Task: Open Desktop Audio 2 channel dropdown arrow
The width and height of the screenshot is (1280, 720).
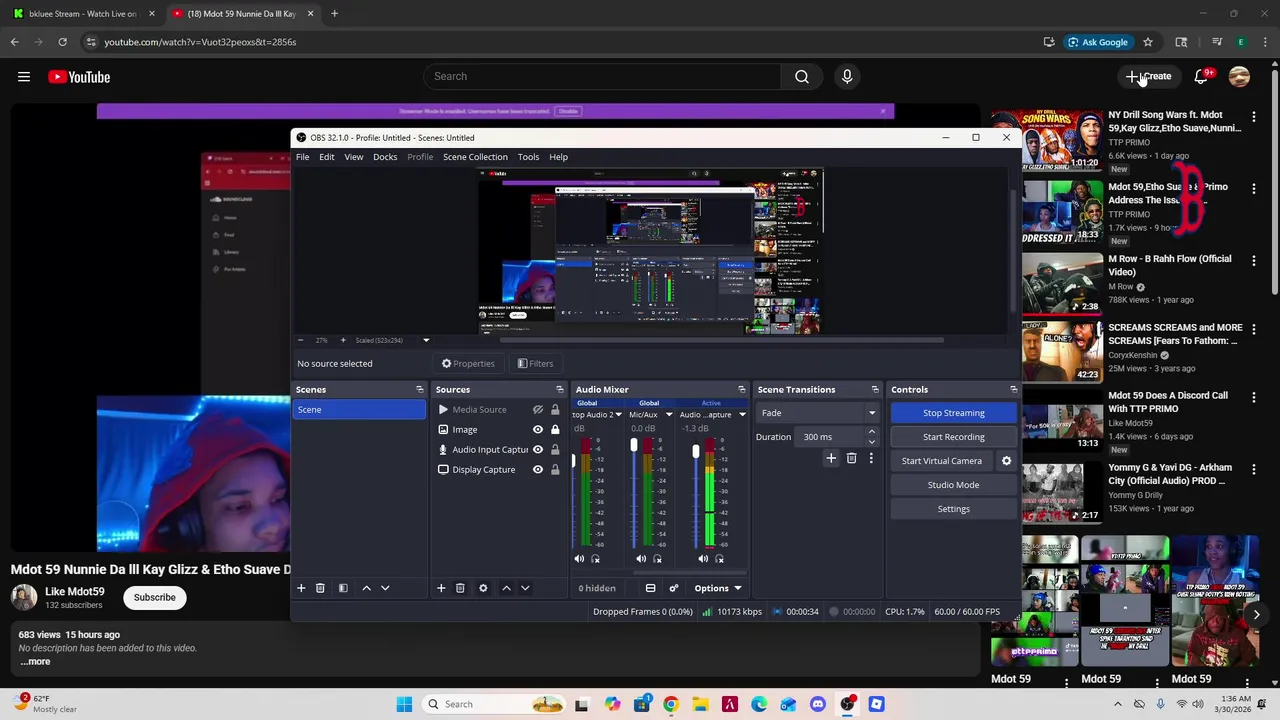Action: 618,415
